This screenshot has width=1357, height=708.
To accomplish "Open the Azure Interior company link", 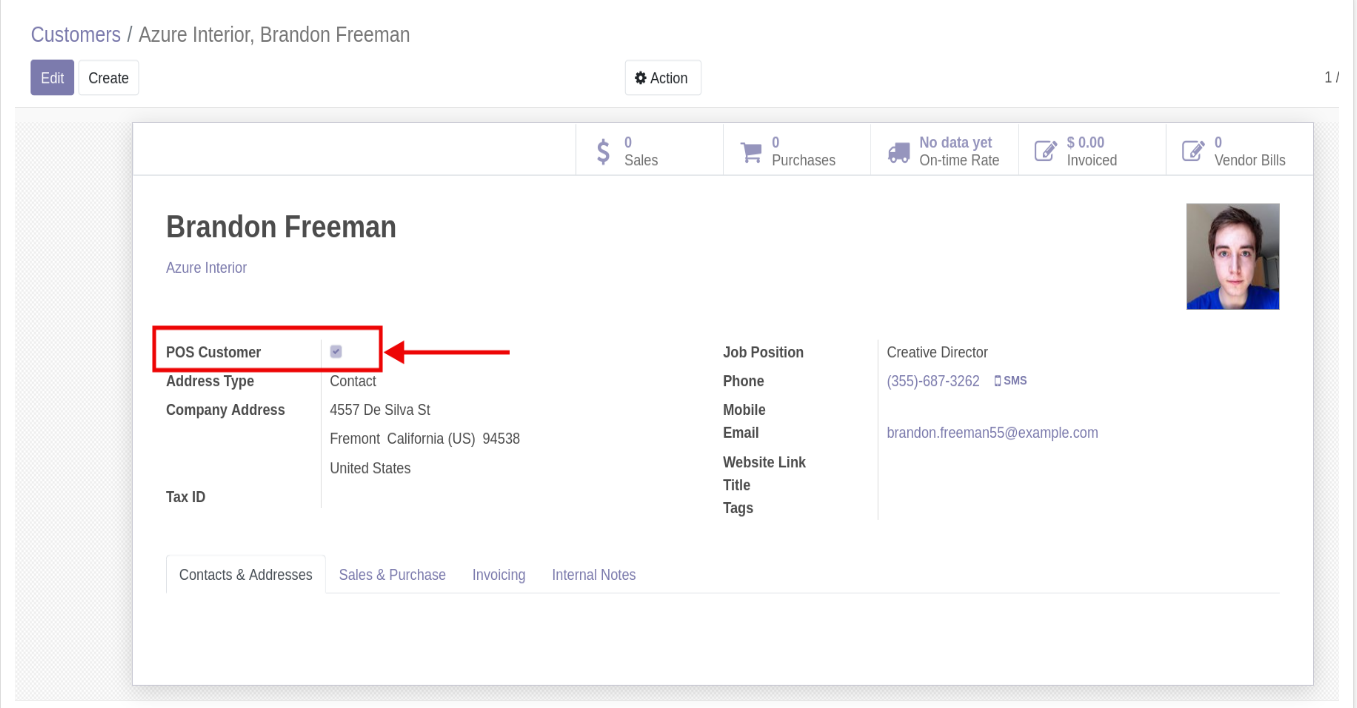I will click(x=206, y=268).
